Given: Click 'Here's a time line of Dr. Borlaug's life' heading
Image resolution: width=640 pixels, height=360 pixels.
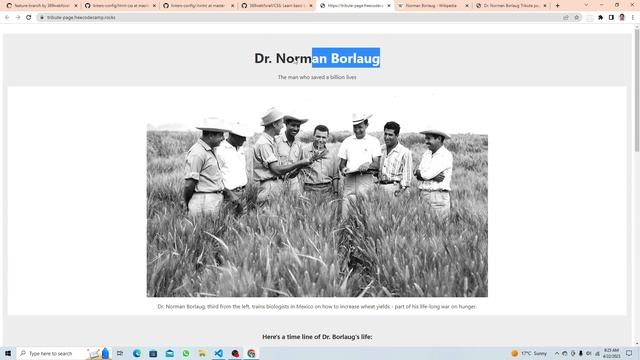Looking at the screenshot, I should pyautogui.click(x=317, y=337).
